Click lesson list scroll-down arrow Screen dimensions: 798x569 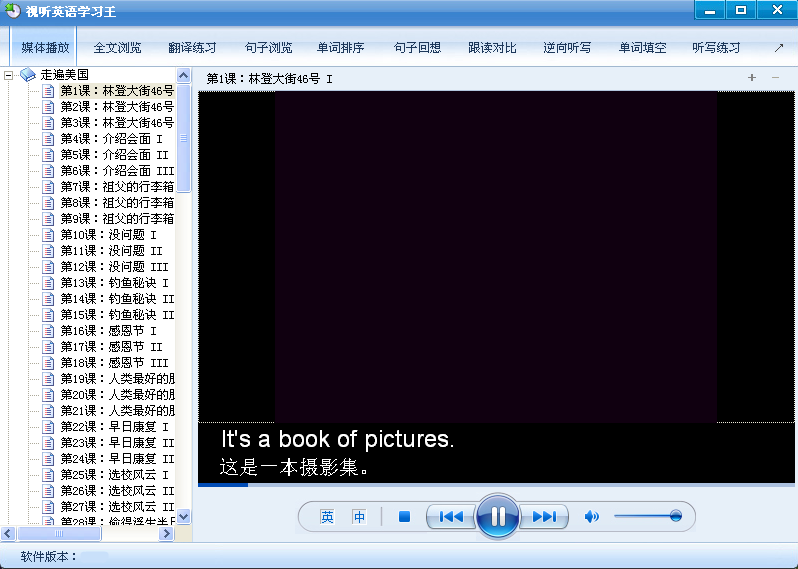[x=184, y=516]
